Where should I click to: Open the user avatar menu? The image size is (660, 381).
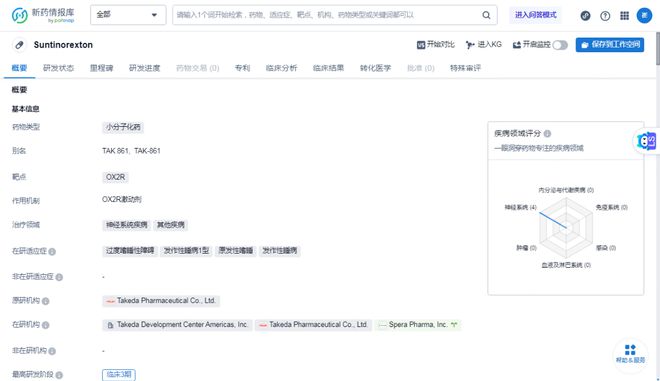click(x=644, y=16)
